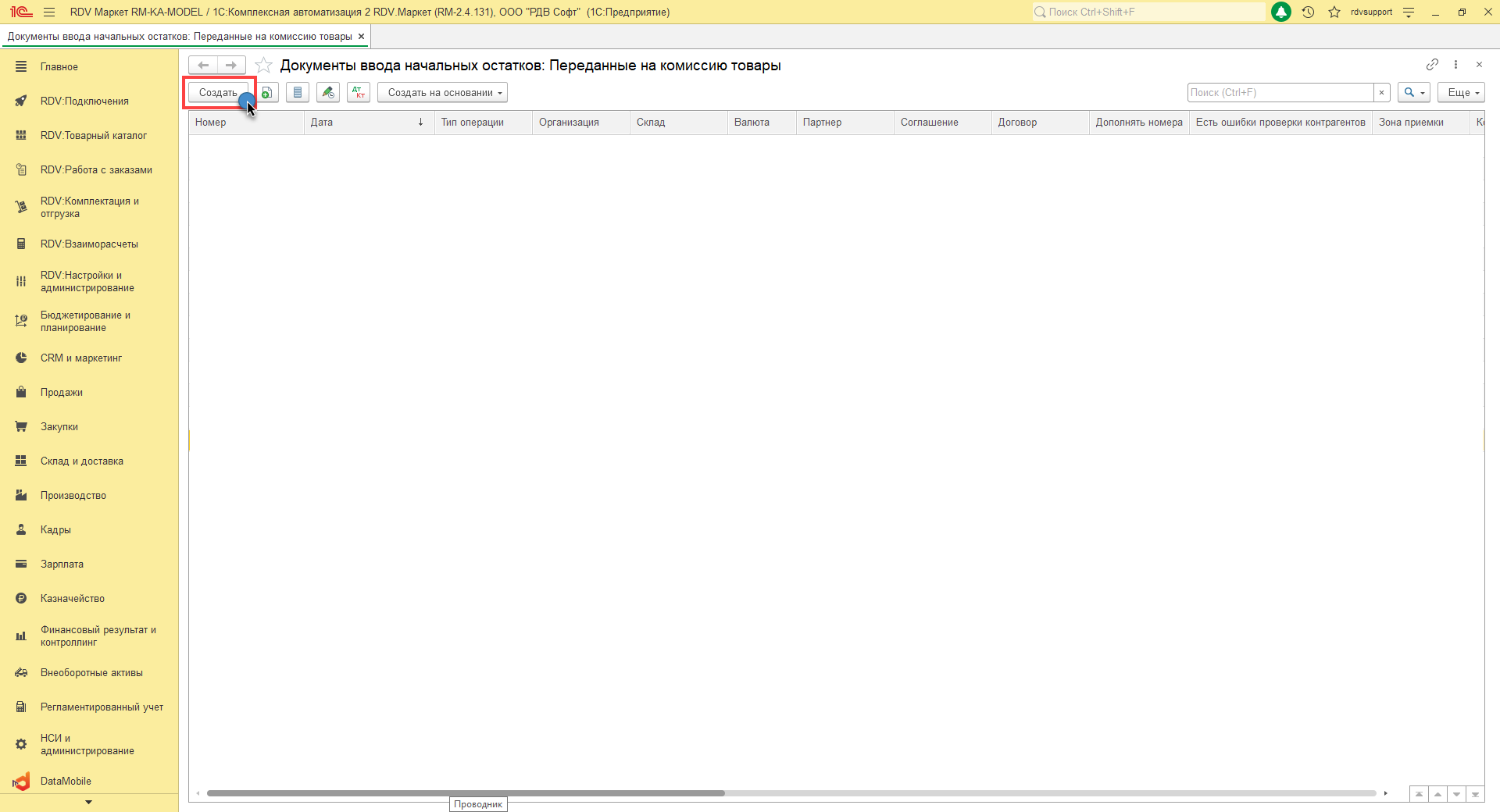Click the Финансовый результат и контроллинг icon
The image size is (1500, 812).
(x=21, y=636)
